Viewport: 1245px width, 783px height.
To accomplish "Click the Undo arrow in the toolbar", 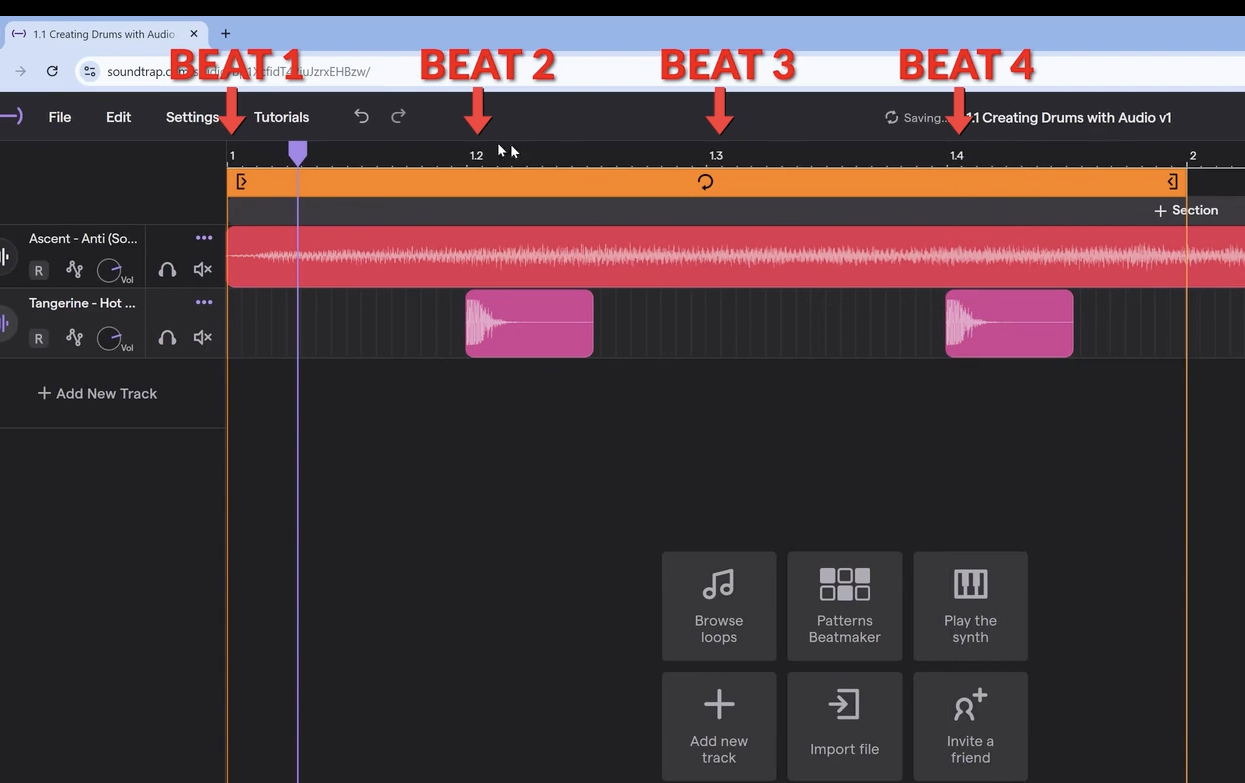I will coord(361,117).
